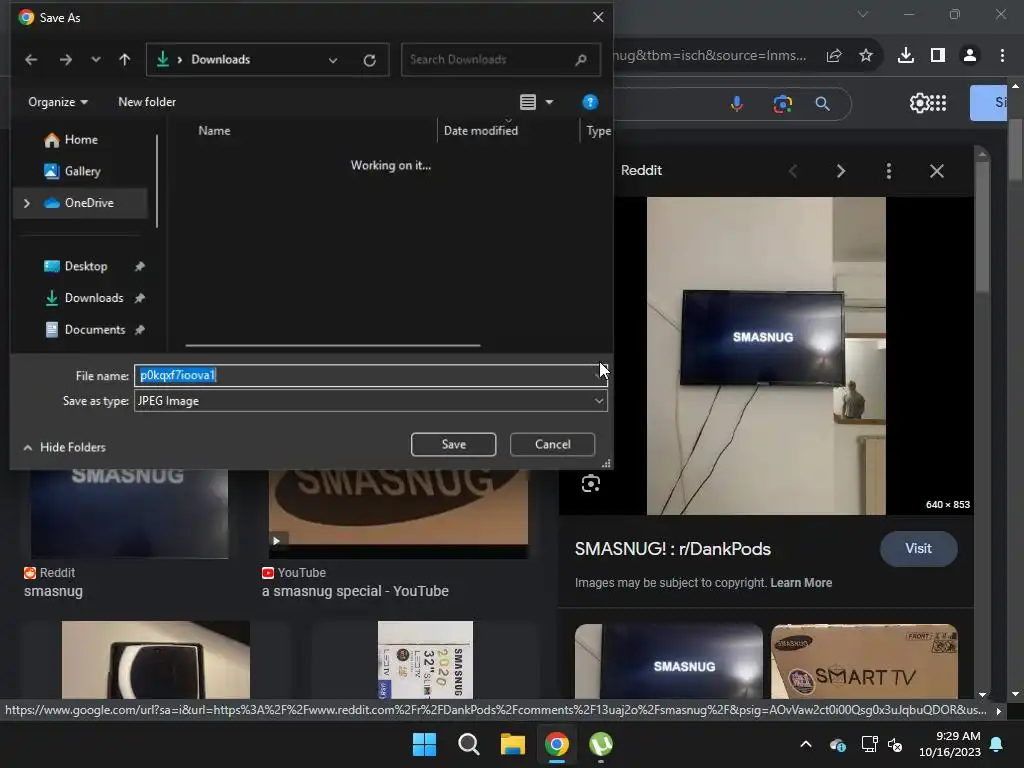1024x768 pixels.
Task: Sort files by Date modified column
Action: pos(481,131)
